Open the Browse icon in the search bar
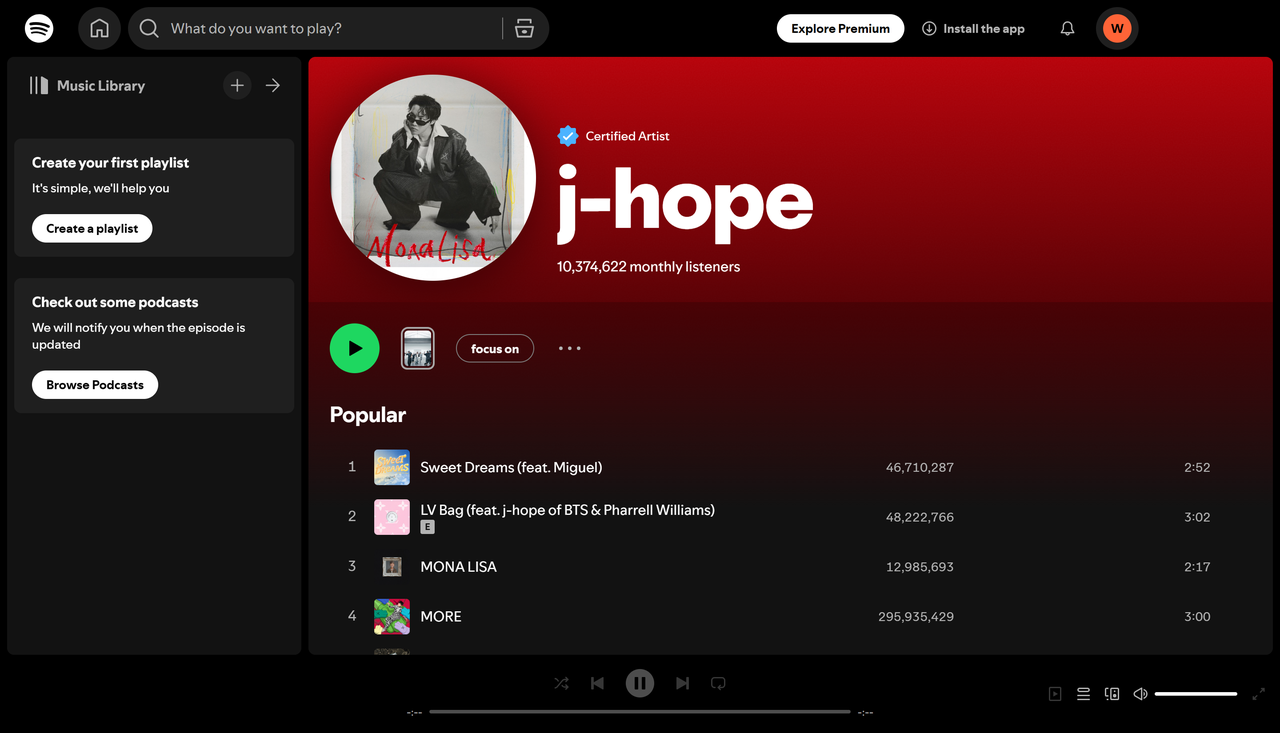The height and width of the screenshot is (733, 1280). coord(524,28)
